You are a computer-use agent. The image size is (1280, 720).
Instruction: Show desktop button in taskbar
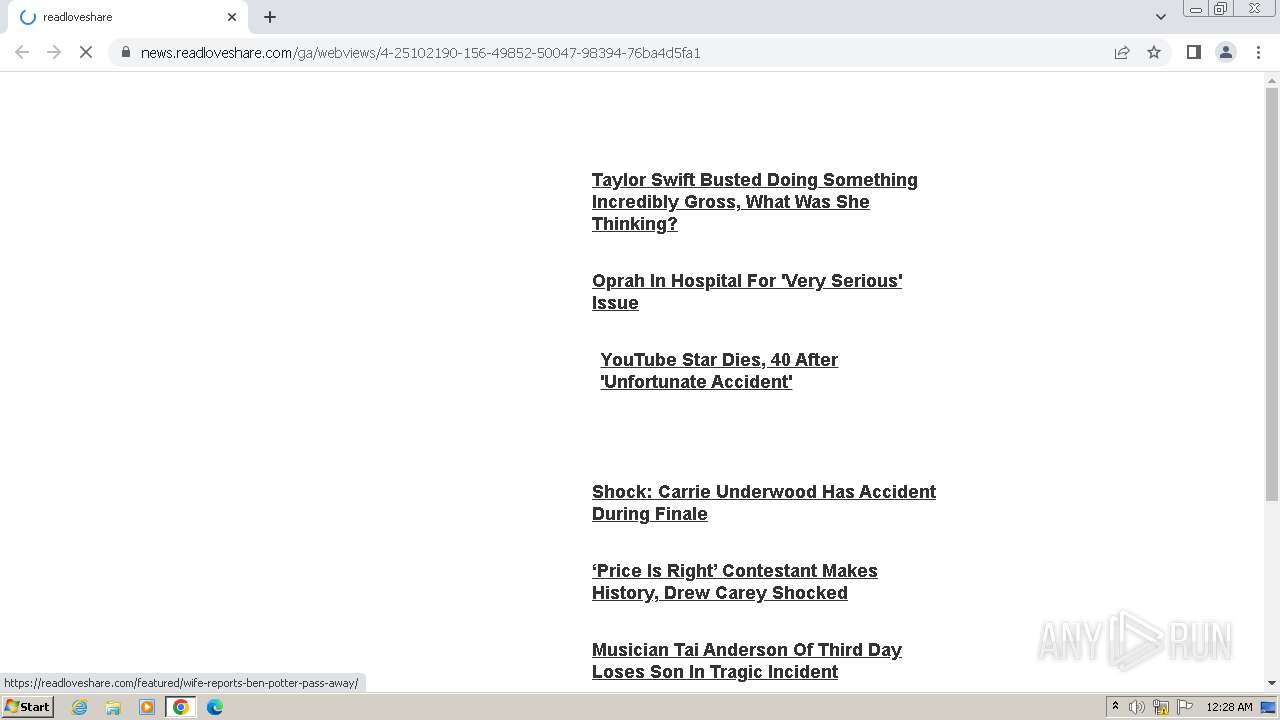pos(1269,707)
